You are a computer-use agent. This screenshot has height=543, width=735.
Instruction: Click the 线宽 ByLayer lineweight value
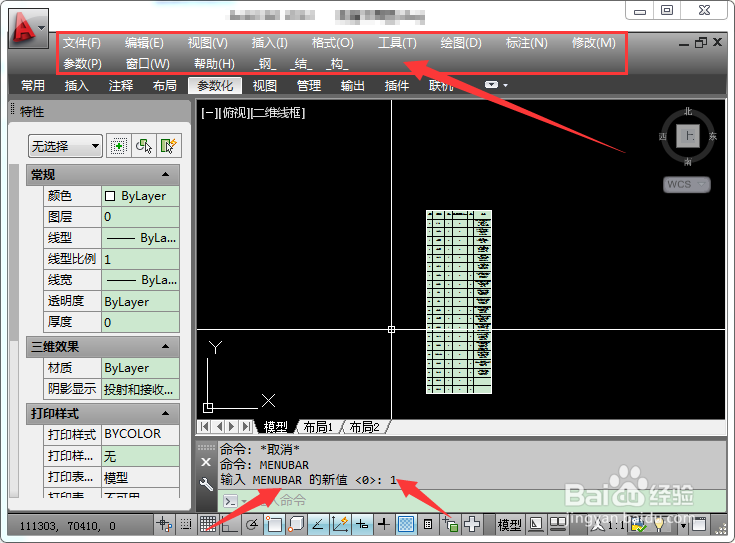140,280
